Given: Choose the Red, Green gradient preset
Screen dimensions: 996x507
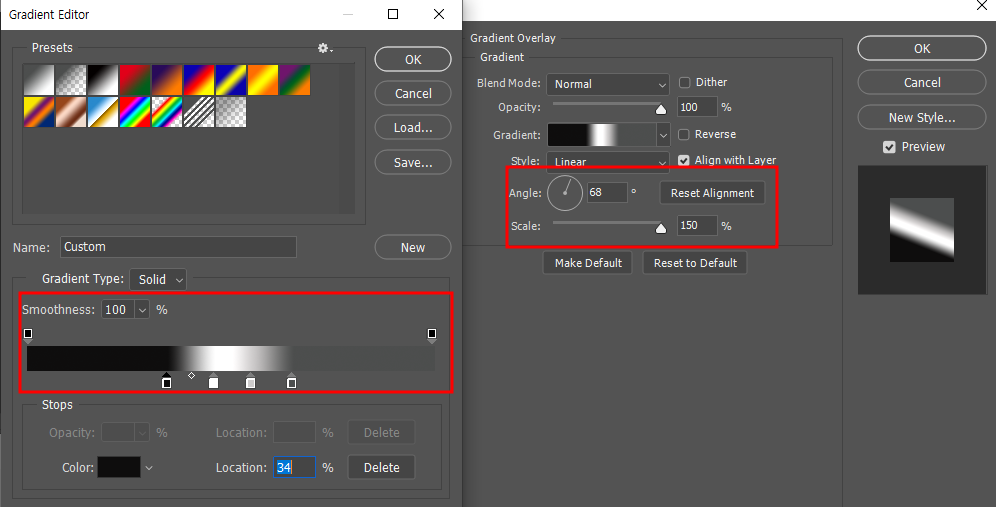Looking at the screenshot, I should pos(135,80).
